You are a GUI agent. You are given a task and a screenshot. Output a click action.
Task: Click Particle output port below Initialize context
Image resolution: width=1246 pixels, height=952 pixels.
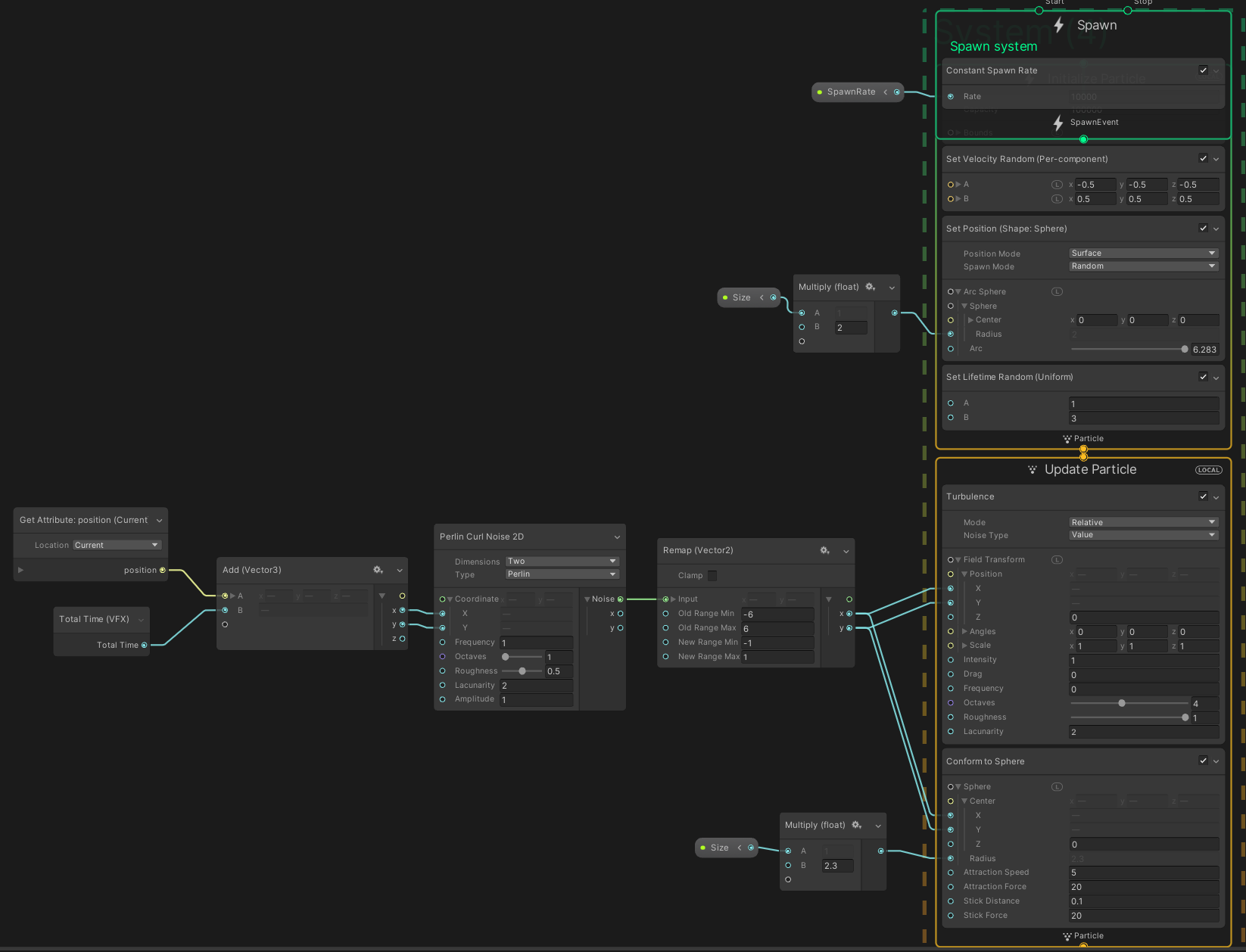[x=1083, y=449]
